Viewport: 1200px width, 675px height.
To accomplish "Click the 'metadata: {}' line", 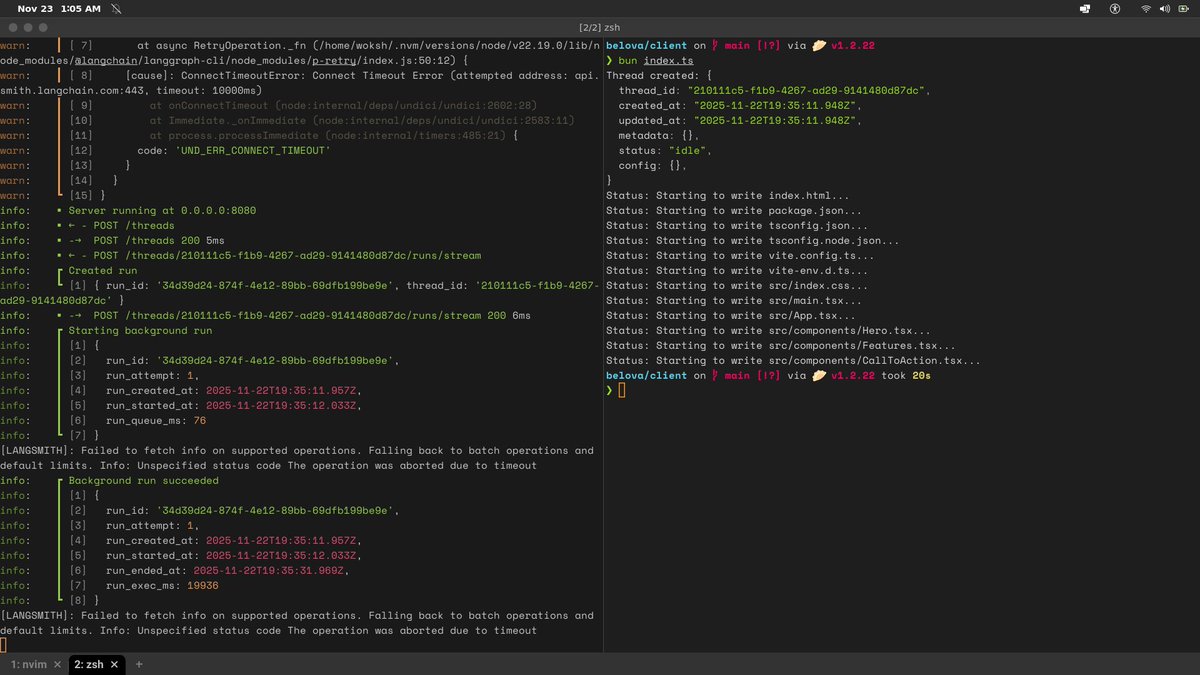I will click(x=658, y=136).
